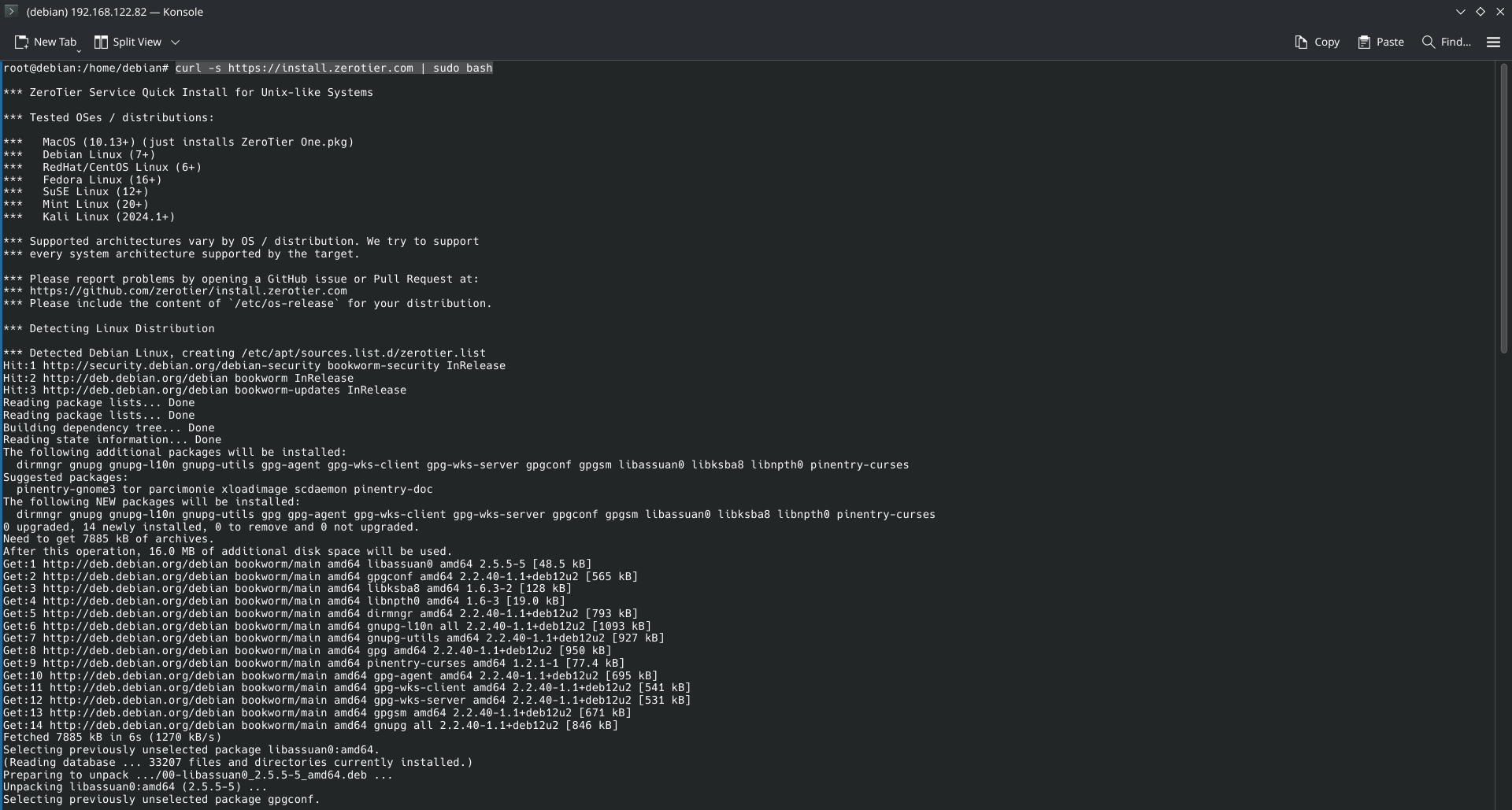Expand the New Tab profile arrow

[79, 50]
